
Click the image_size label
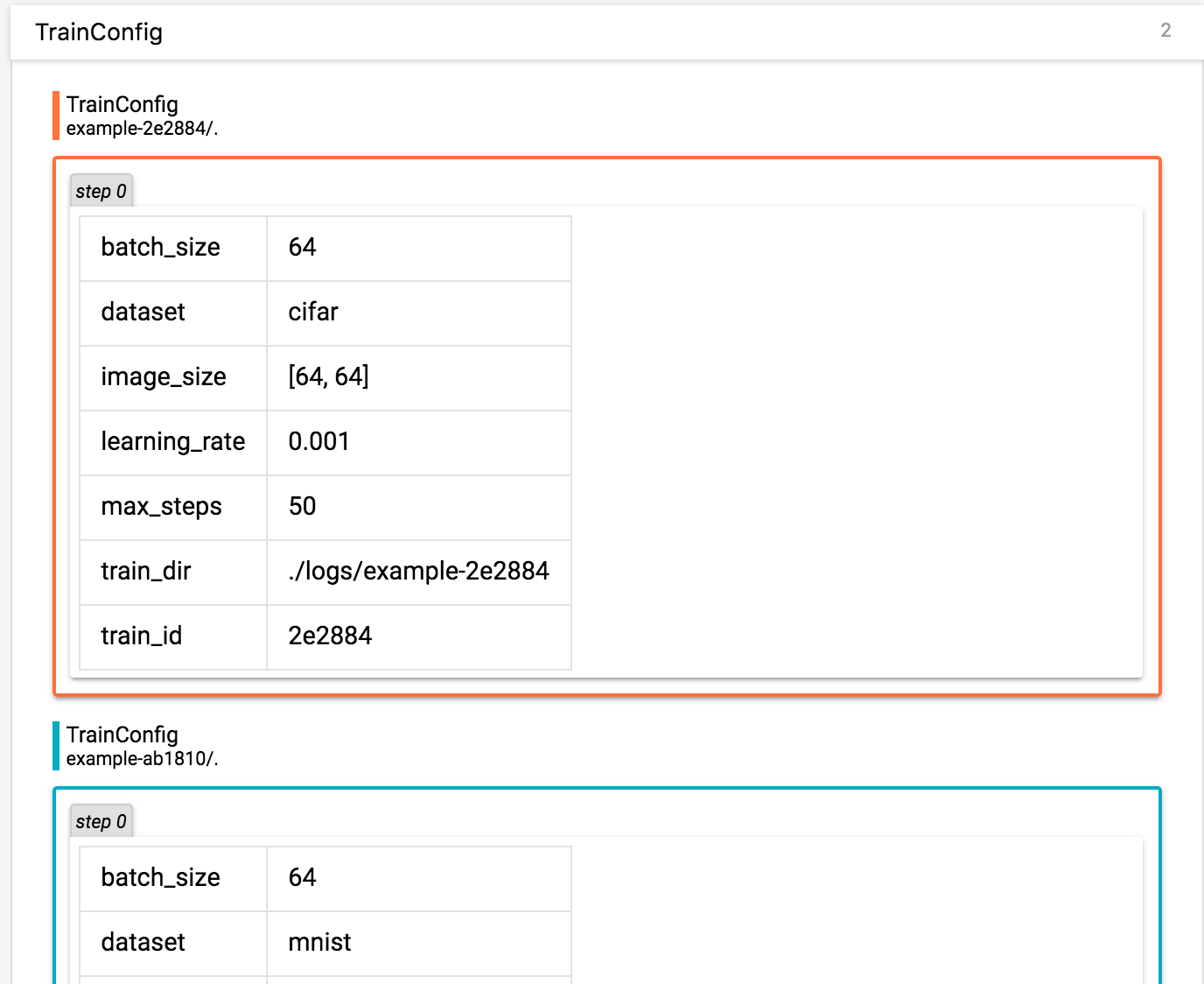(x=164, y=377)
